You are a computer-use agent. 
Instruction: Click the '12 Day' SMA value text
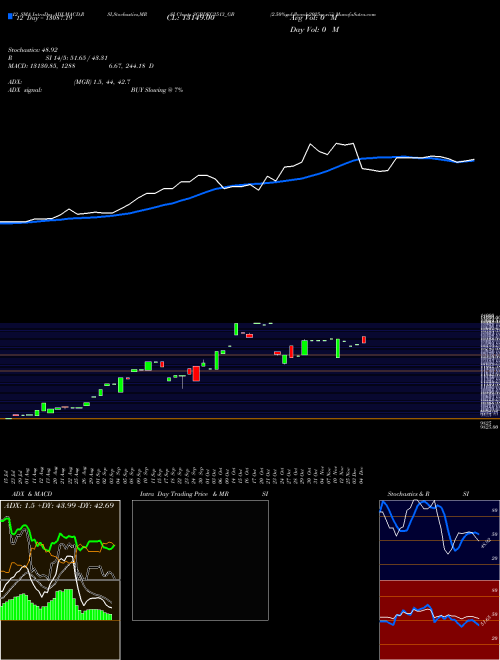click(43, 18)
